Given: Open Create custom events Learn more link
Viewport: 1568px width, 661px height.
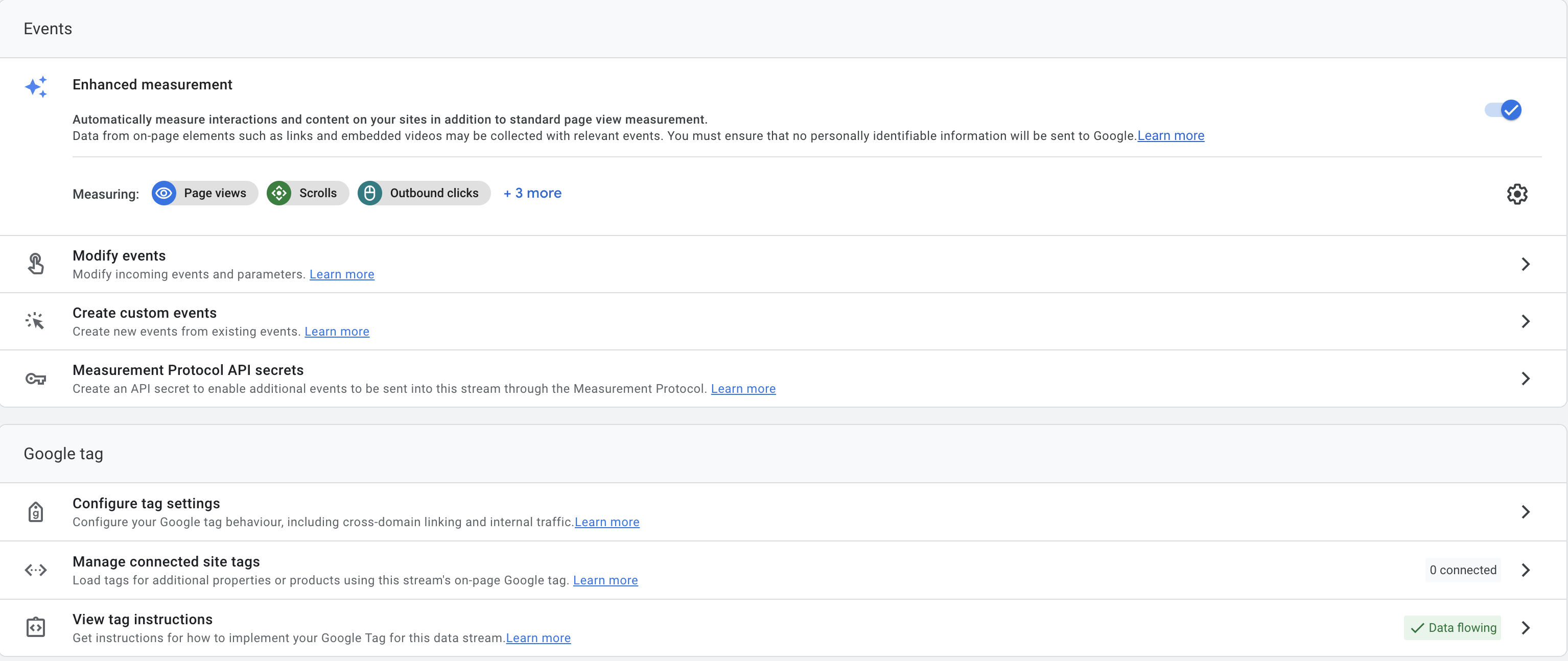Looking at the screenshot, I should click(x=337, y=332).
